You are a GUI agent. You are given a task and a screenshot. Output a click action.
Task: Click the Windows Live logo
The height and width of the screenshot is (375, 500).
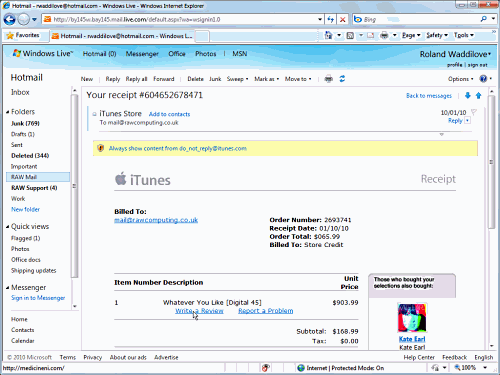(x=43, y=53)
